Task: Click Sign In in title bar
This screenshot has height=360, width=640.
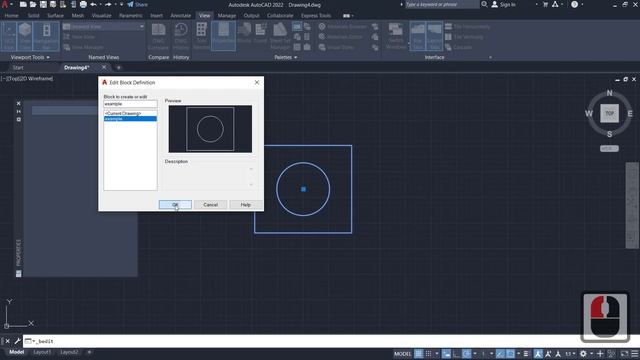Action: pyautogui.click(x=504, y=4)
